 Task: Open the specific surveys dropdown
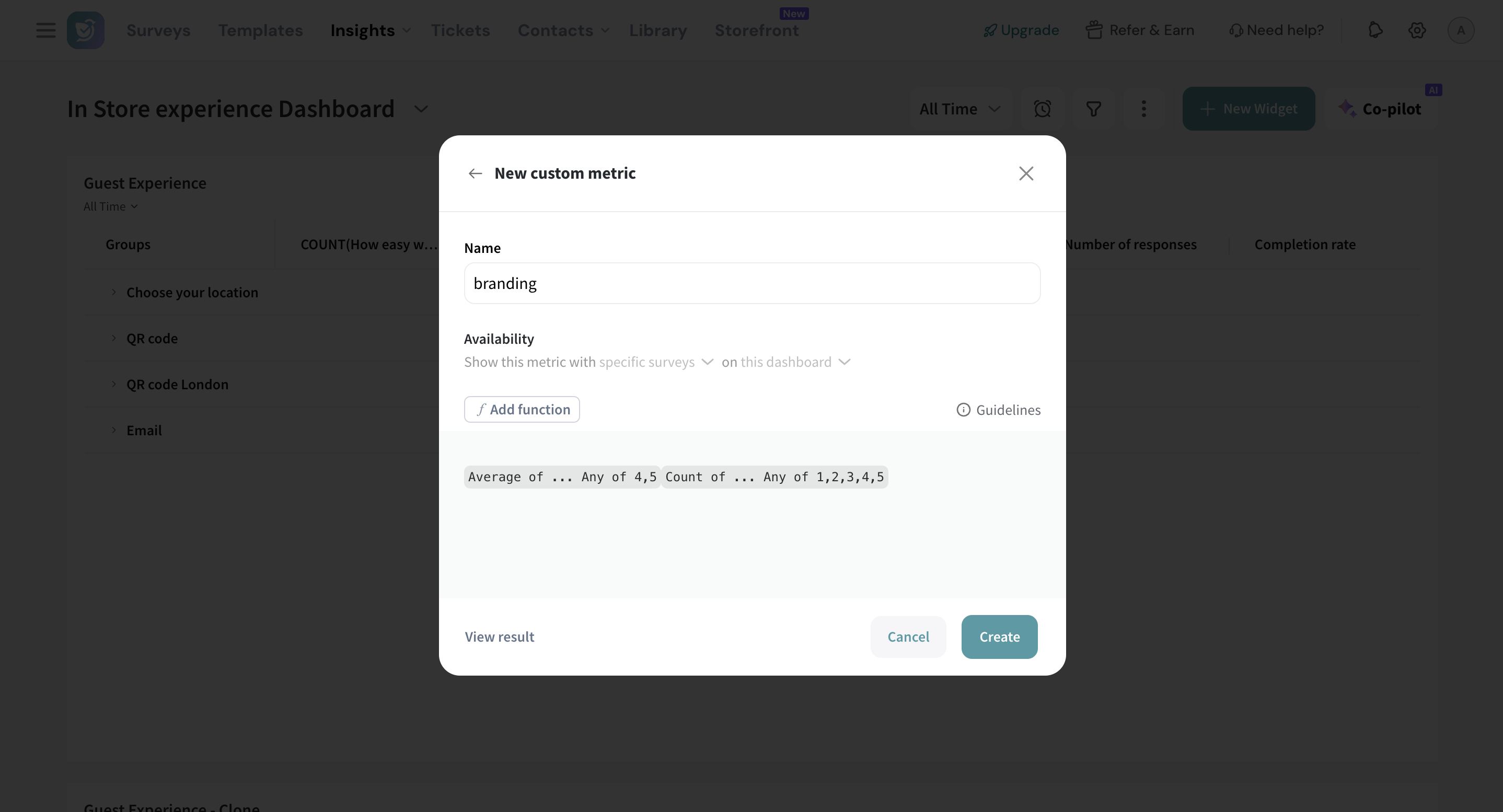pos(656,362)
